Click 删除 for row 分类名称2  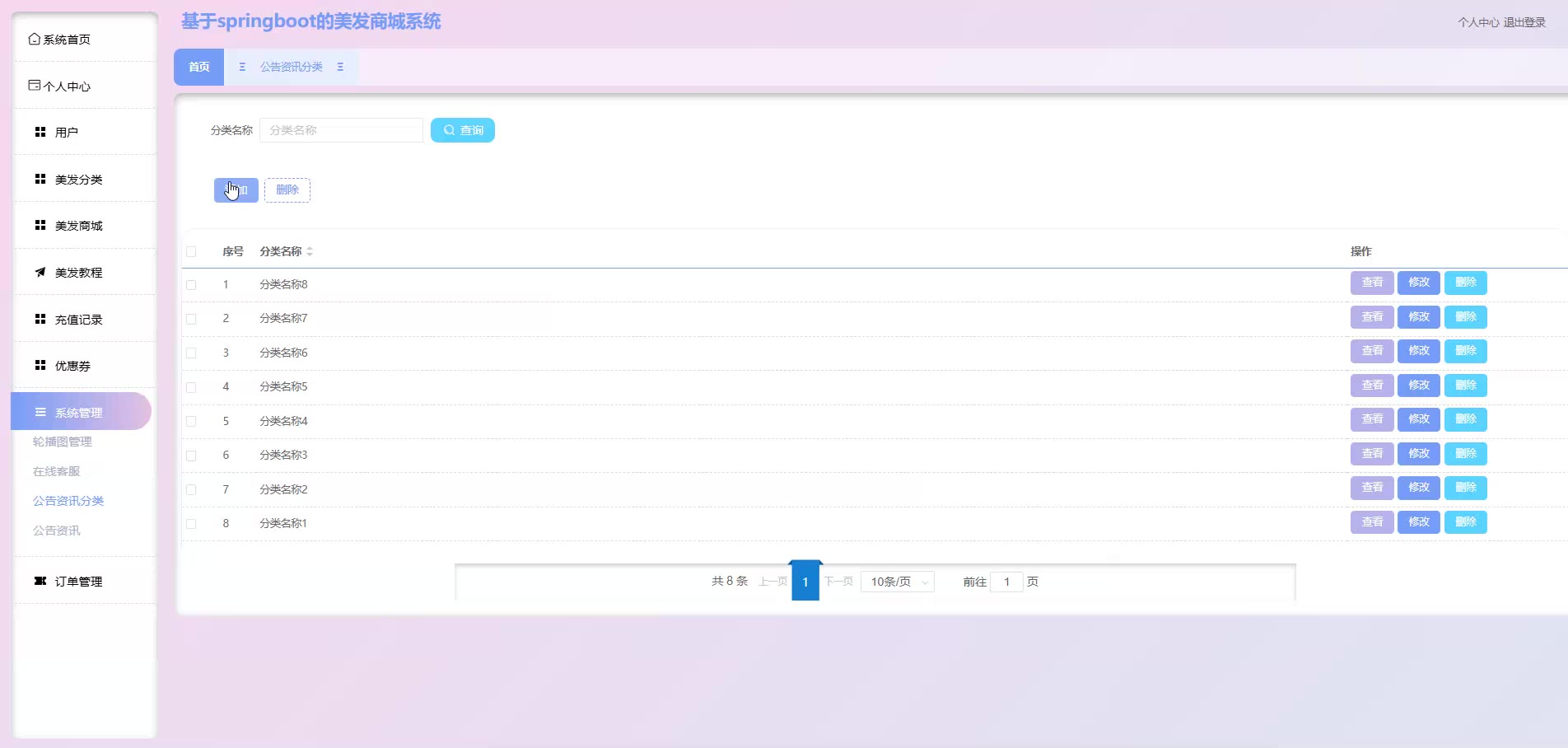point(1466,488)
